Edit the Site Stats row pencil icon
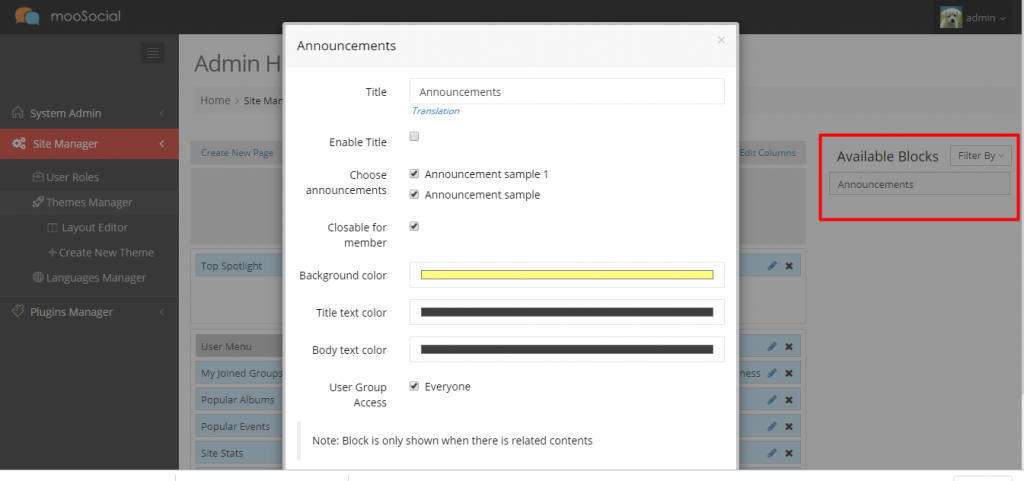 pyautogui.click(x=772, y=453)
